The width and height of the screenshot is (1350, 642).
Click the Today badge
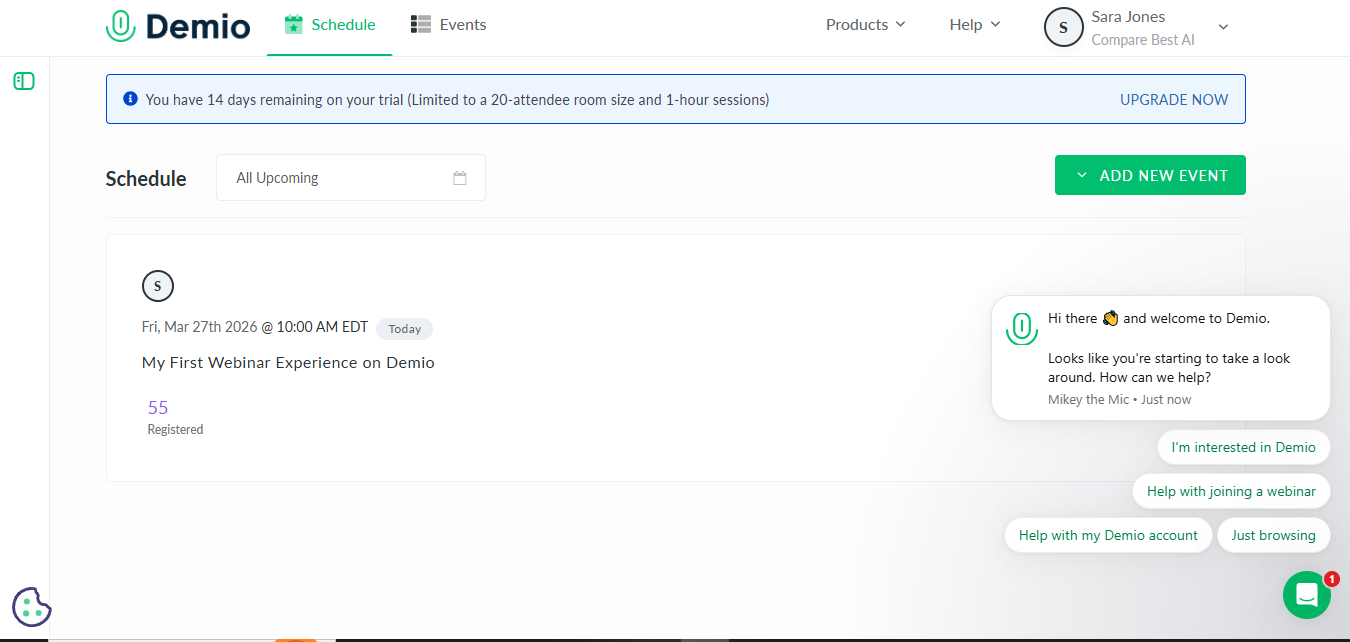(x=404, y=329)
